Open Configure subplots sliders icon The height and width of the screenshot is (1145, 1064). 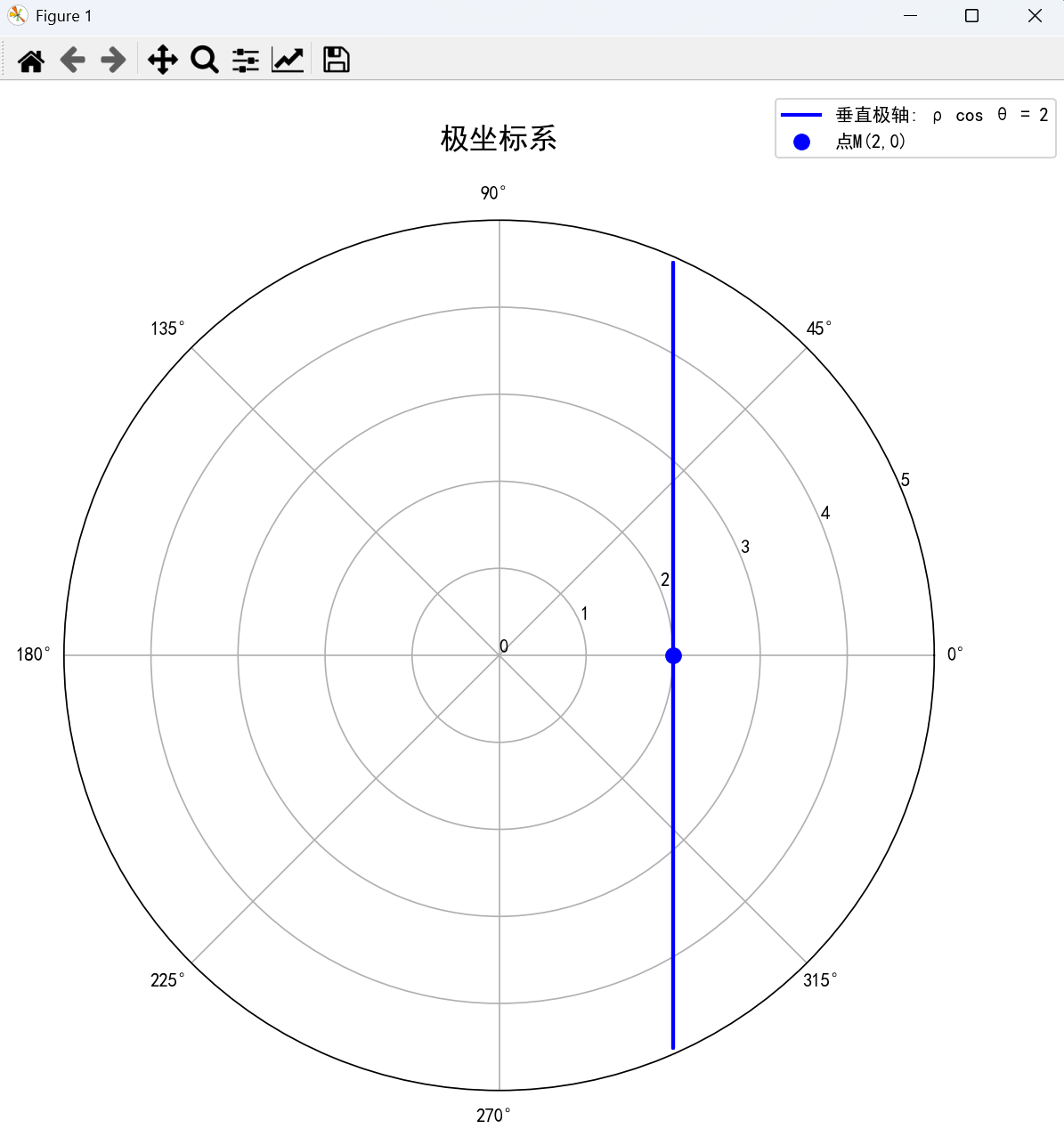pyautogui.click(x=246, y=61)
